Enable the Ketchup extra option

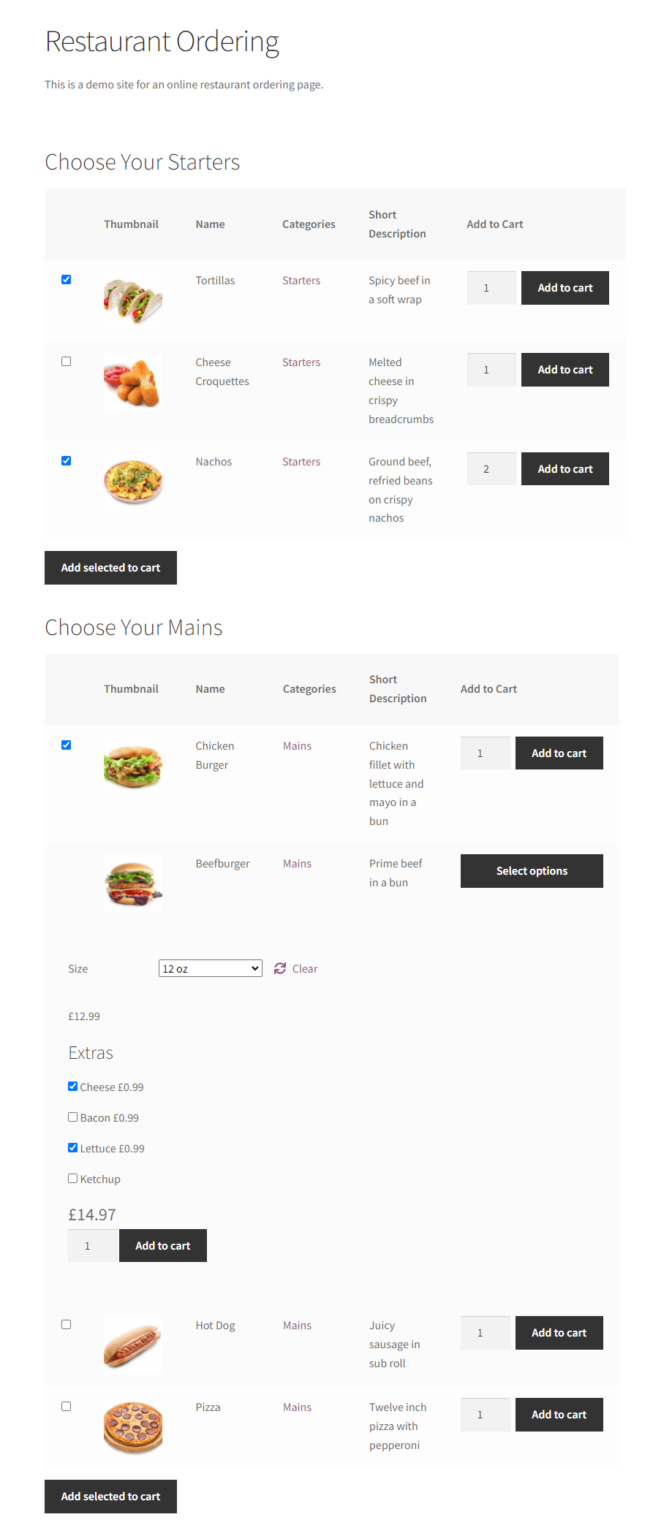tap(71, 1178)
